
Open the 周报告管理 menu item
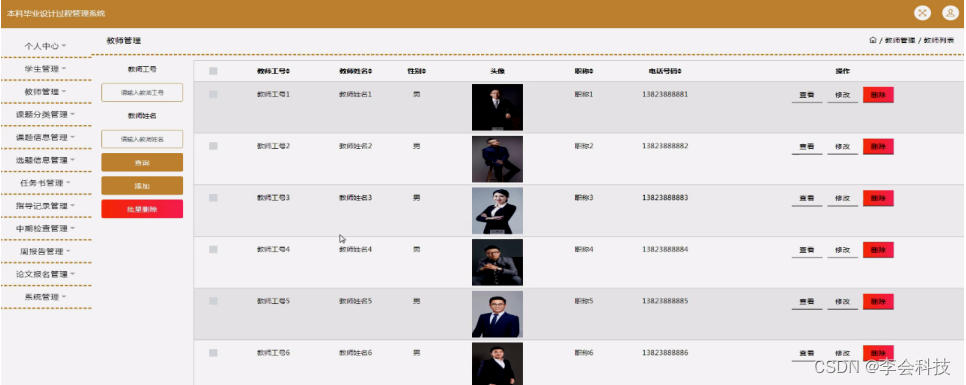(x=46, y=251)
